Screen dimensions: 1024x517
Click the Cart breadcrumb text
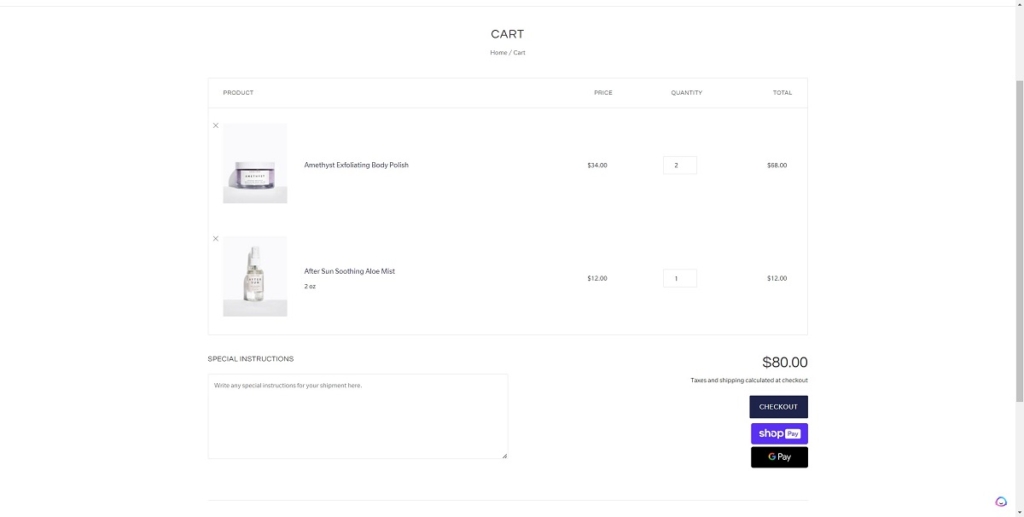(x=519, y=53)
